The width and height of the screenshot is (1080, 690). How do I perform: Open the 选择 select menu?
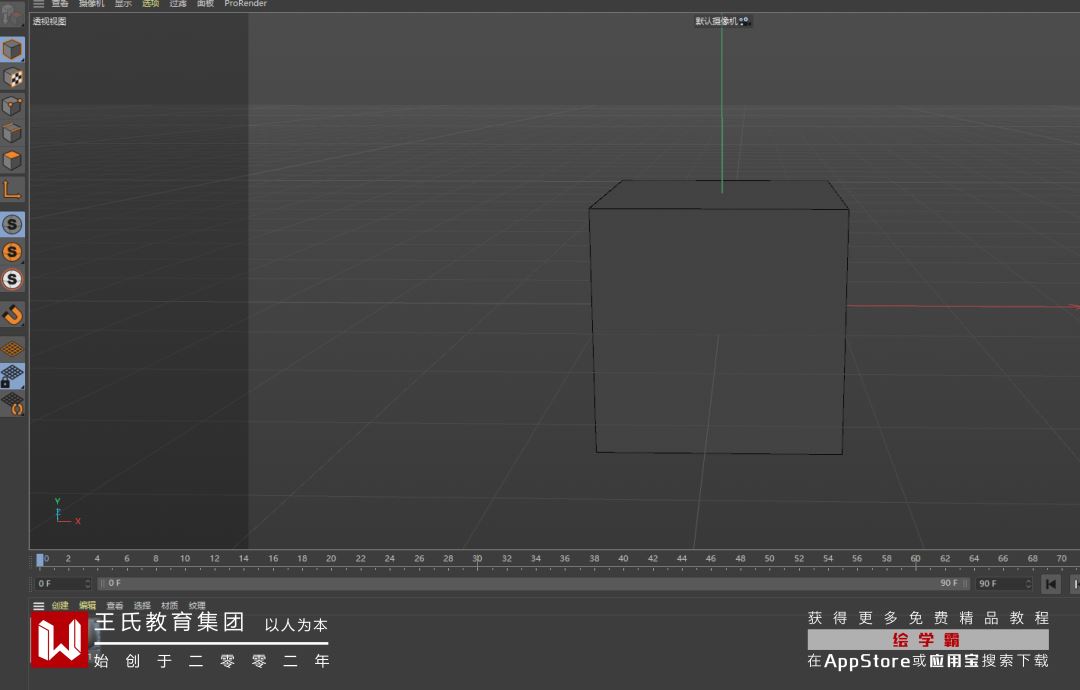[x=142, y=606]
